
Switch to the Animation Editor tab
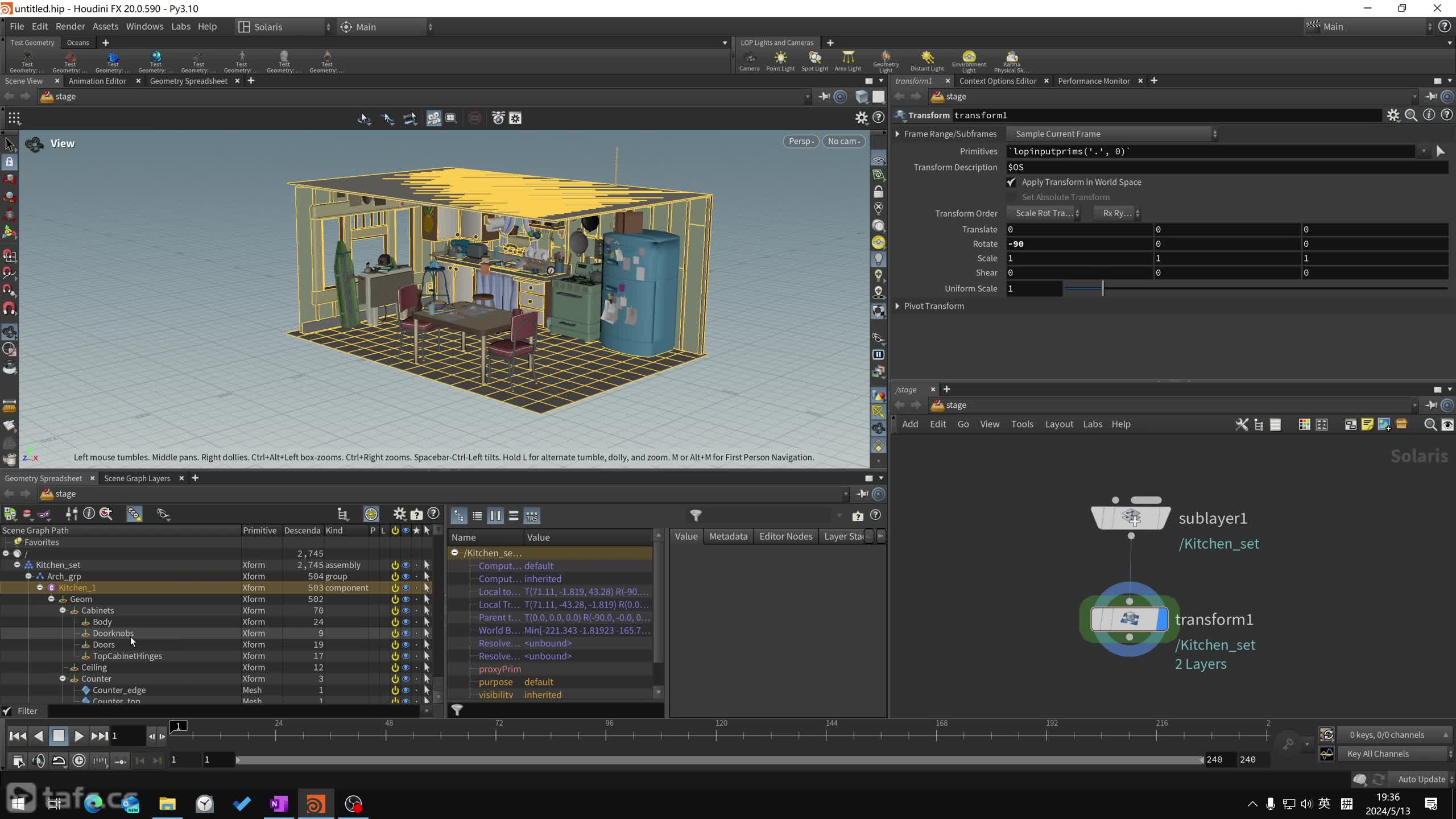pyautogui.click(x=97, y=81)
